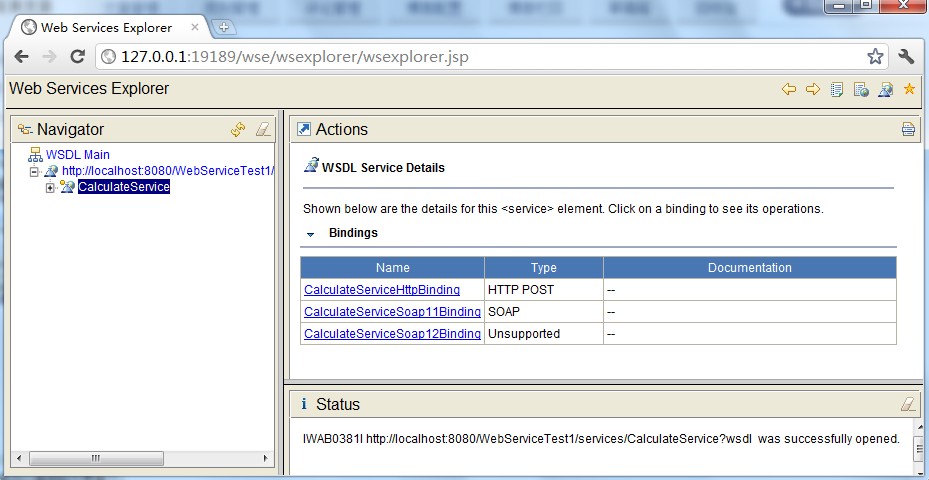Click the Name column header
This screenshot has height=480, width=929.
tap(392, 268)
